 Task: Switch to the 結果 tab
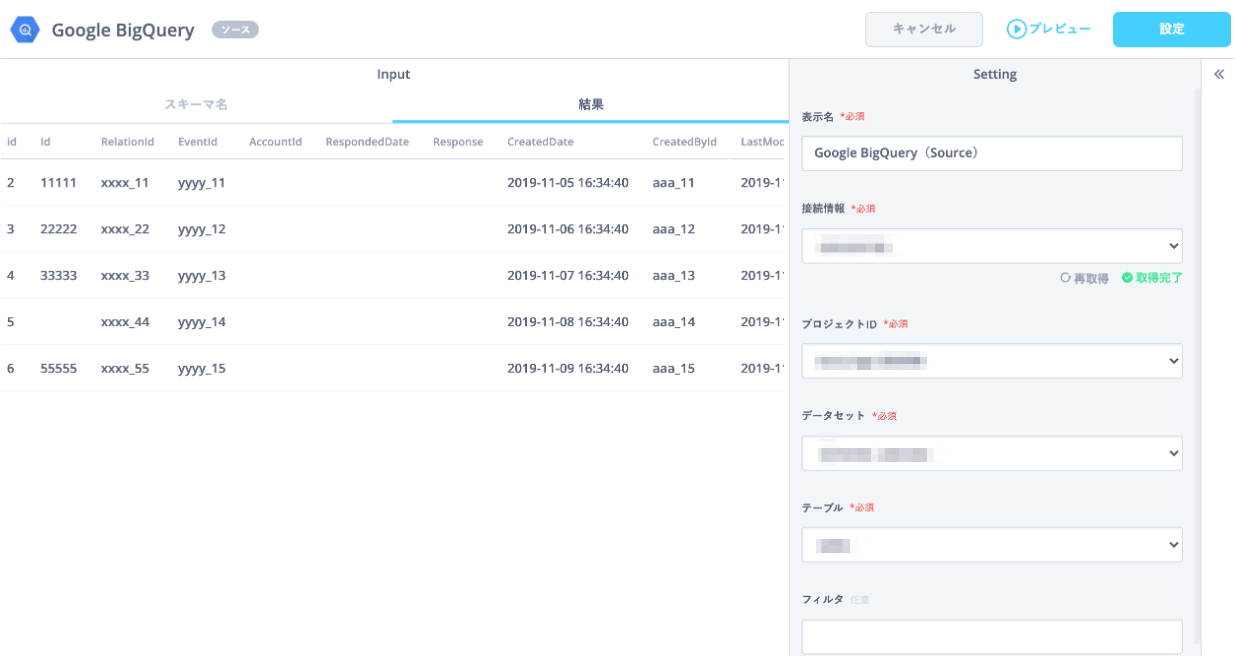click(591, 104)
